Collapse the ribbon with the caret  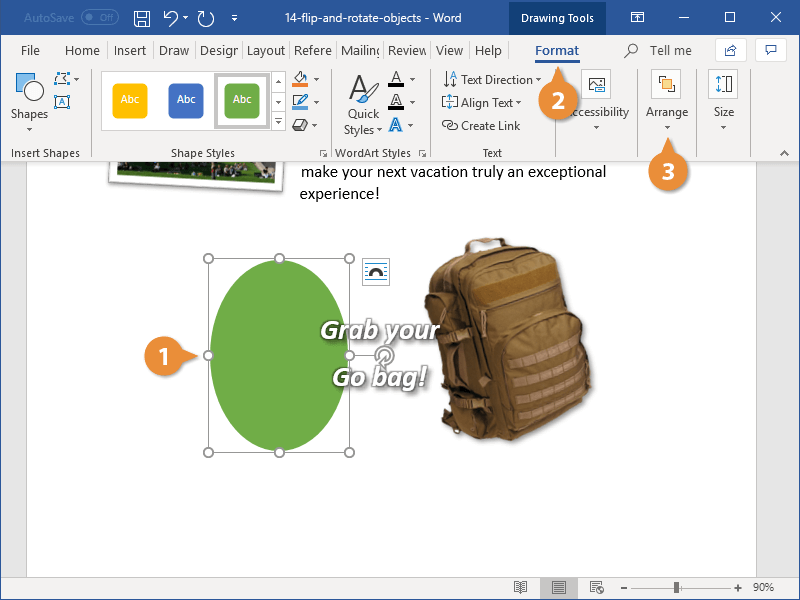pos(784,153)
